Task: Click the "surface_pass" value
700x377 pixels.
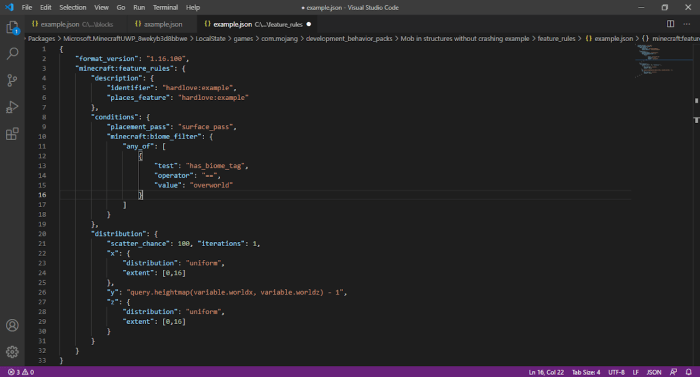Action: coord(205,127)
